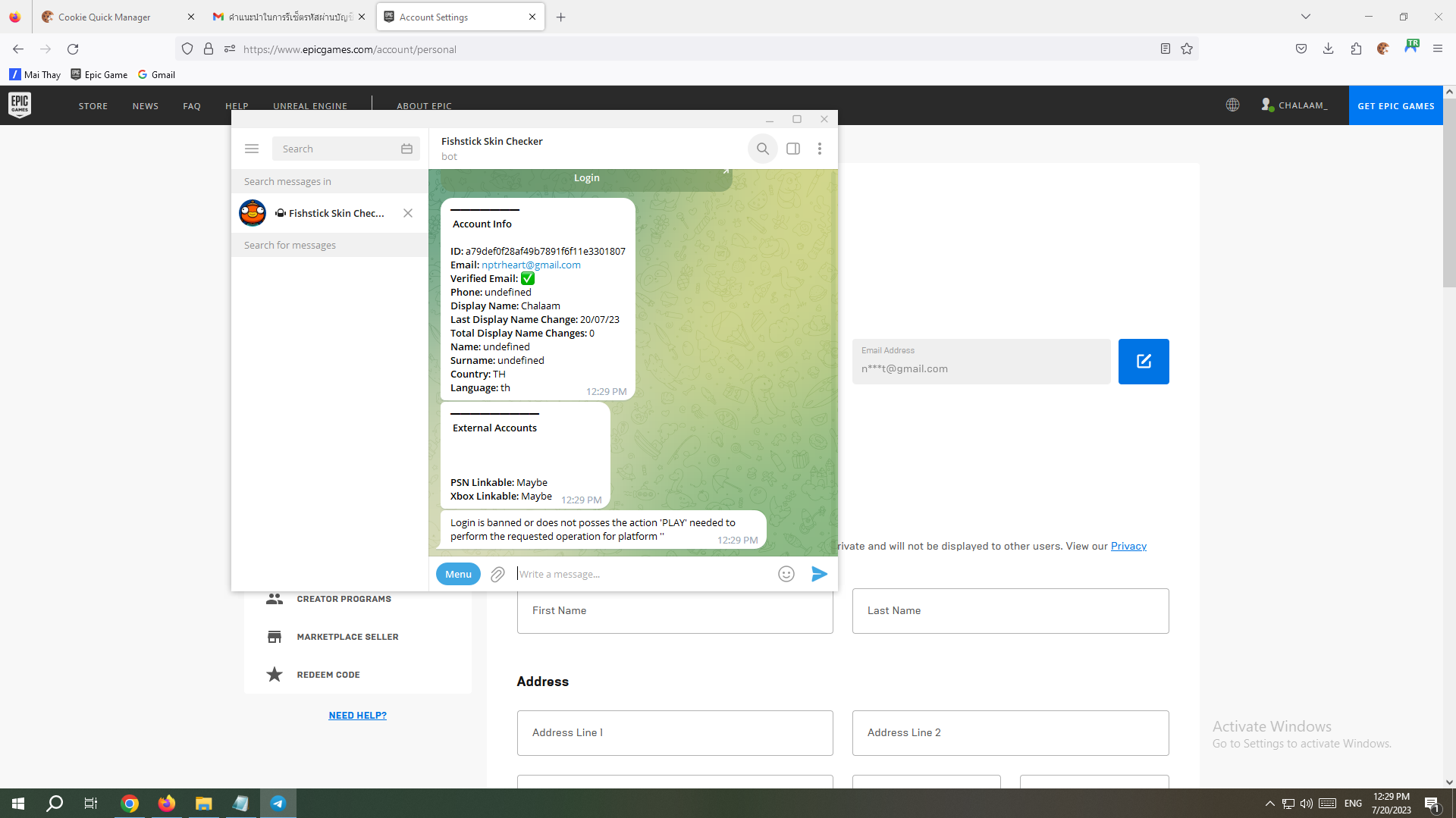Open File Explorer from taskbar
This screenshot has height=818, width=1456.
(x=203, y=804)
